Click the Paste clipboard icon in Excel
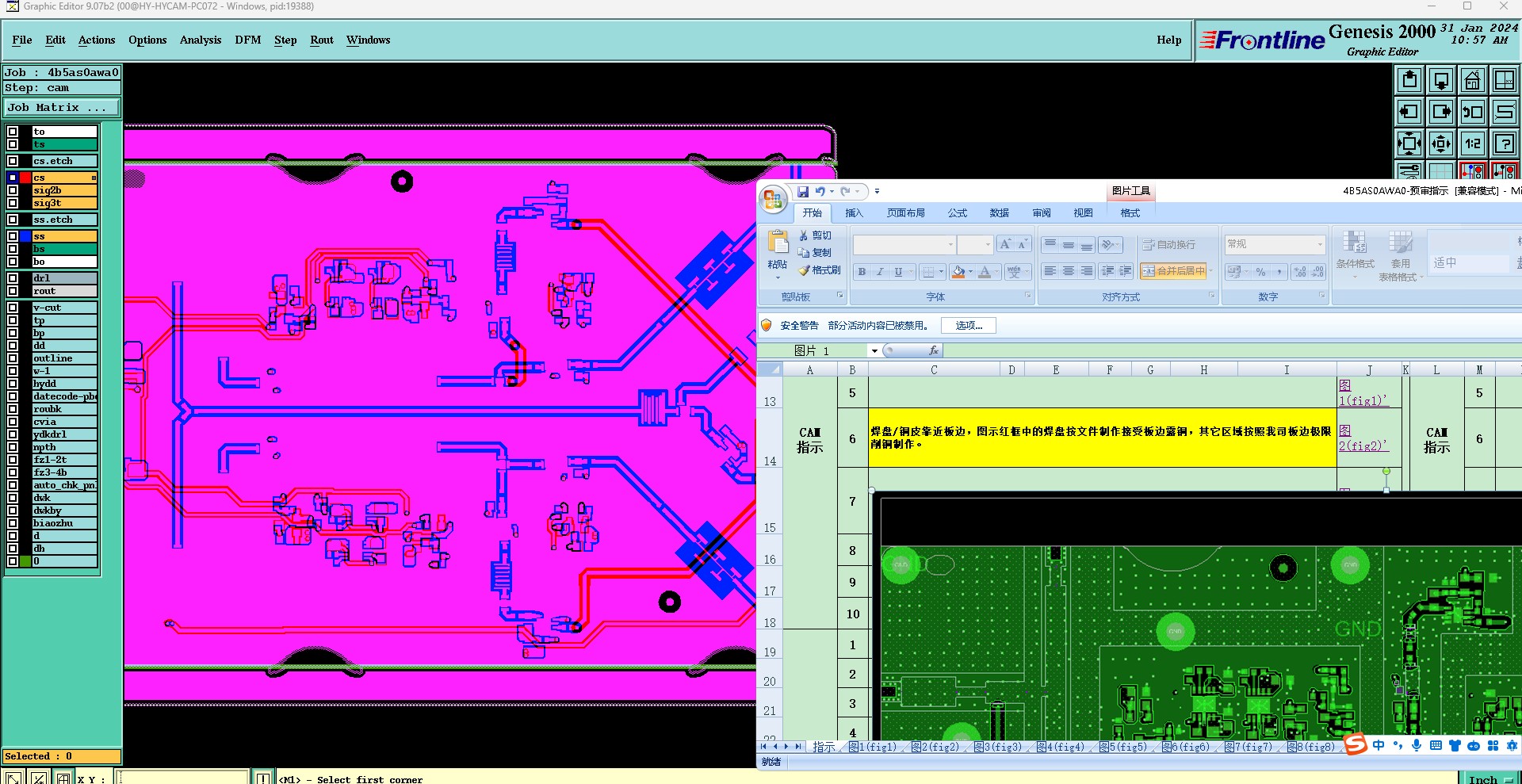The image size is (1522, 784). pyautogui.click(x=778, y=242)
